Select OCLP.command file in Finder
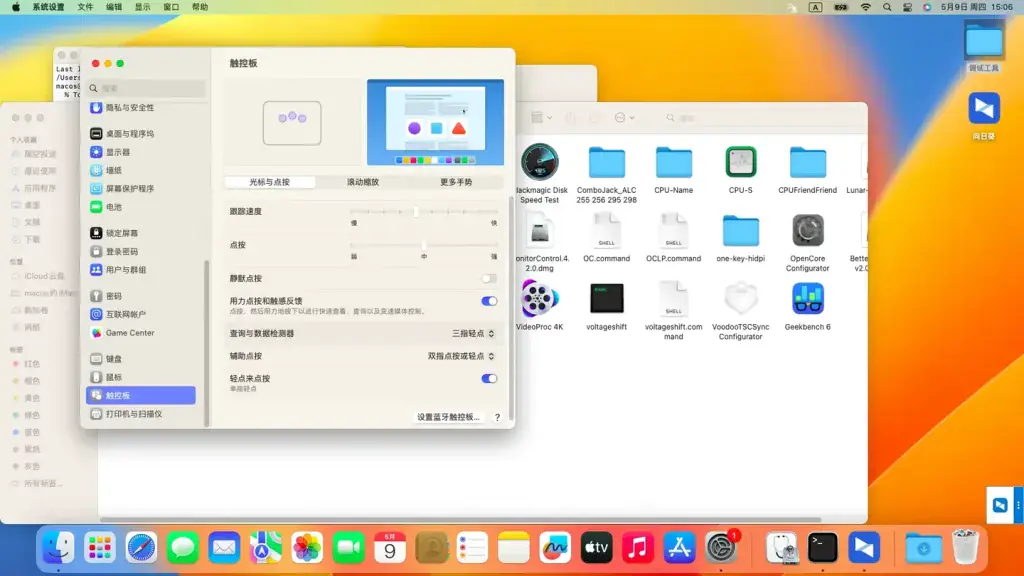The width and height of the screenshot is (1024, 576). pyautogui.click(x=673, y=230)
